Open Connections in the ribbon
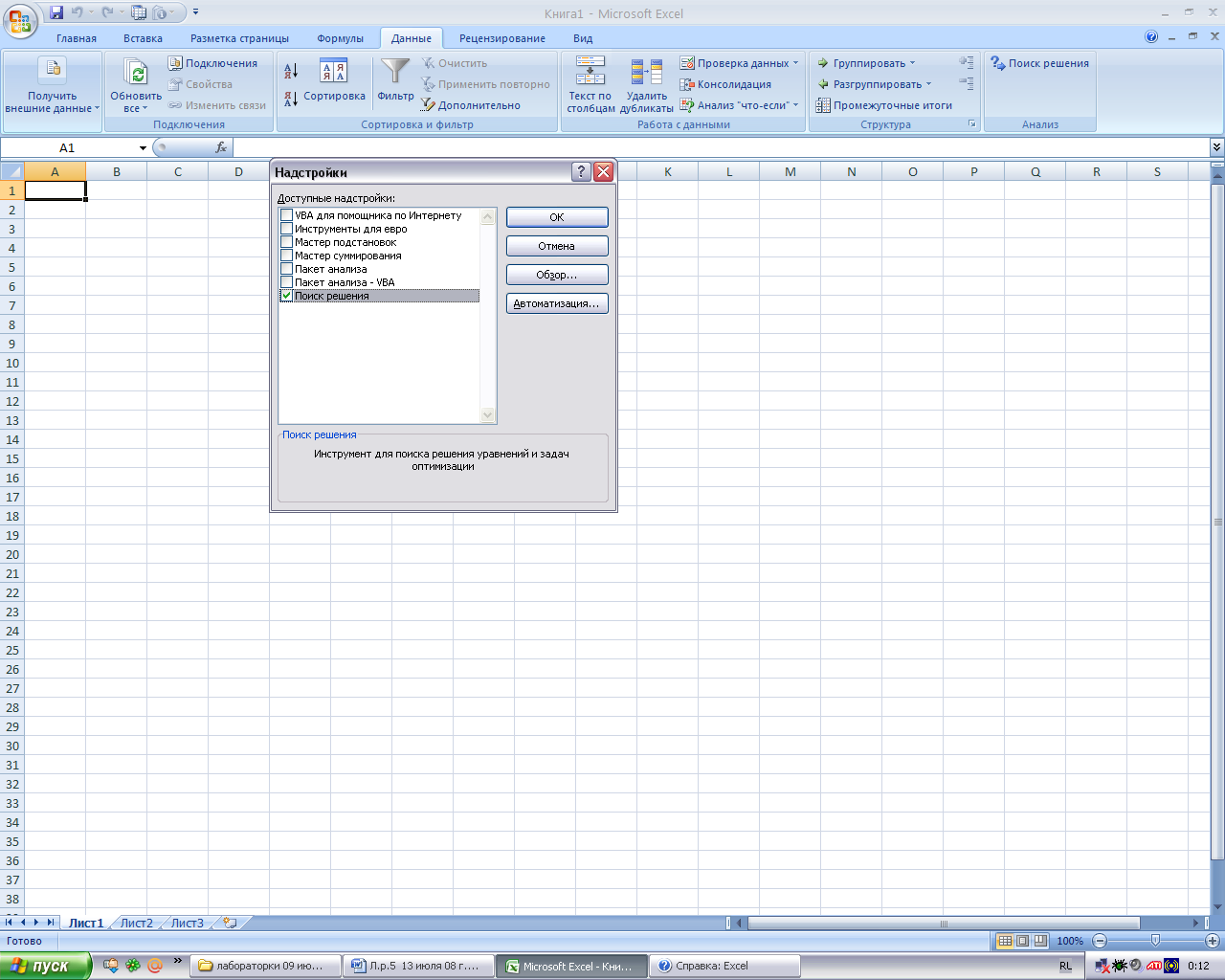 pyautogui.click(x=212, y=63)
